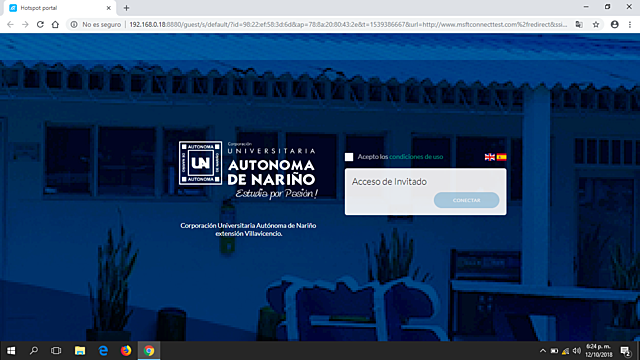Screen dimensions: 640x360
Task: Open the Windows Start menu
Action: [x=11, y=351]
